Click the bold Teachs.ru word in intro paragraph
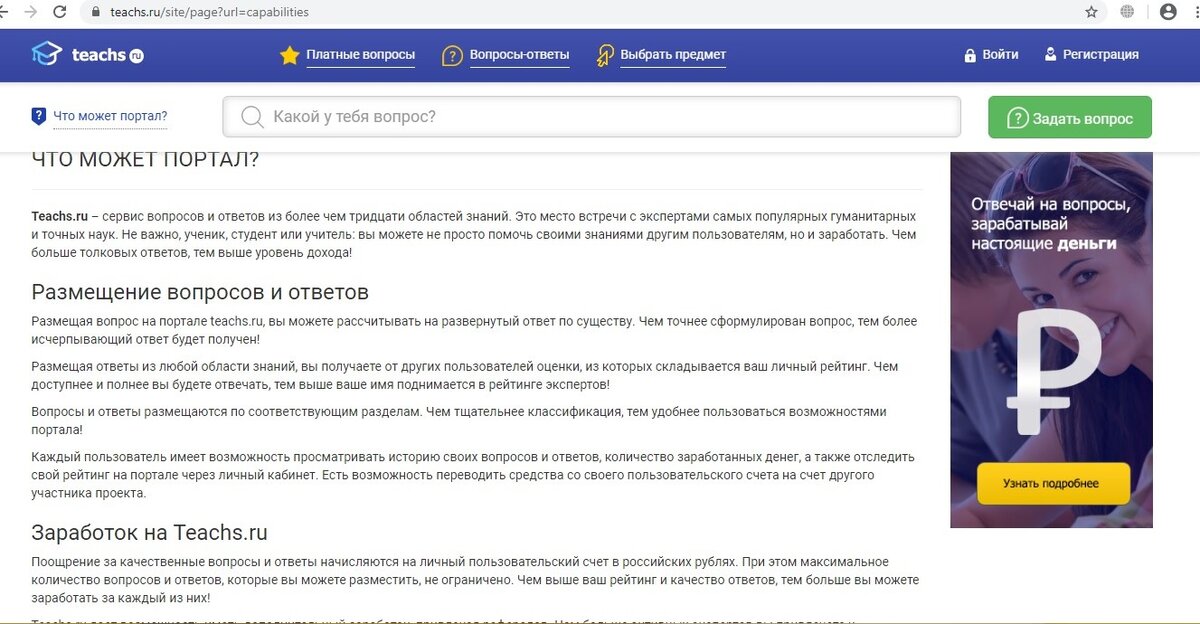Screen dimensions: 1200x624 (59, 216)
